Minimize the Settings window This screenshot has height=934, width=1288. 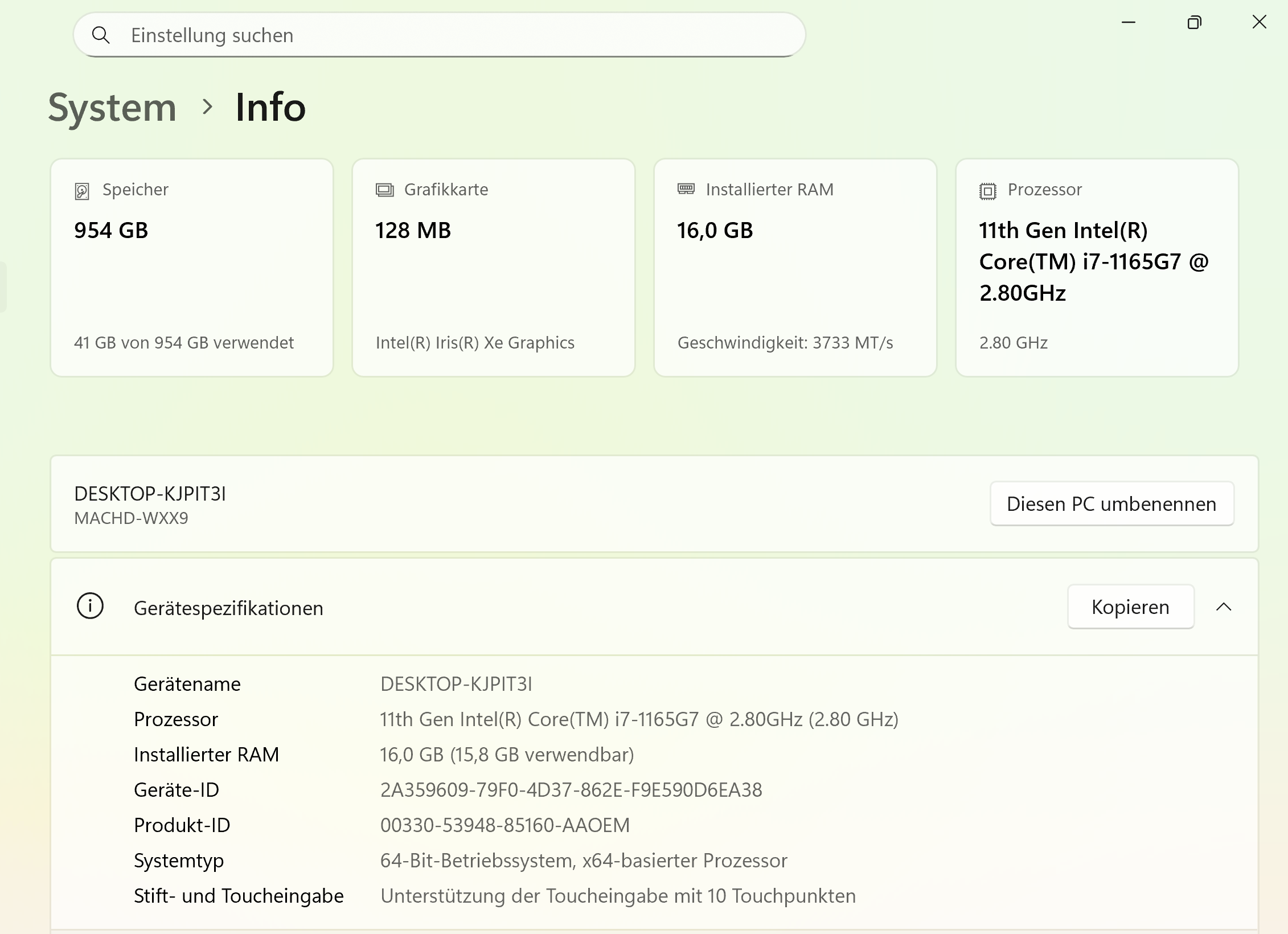coord(1129,23)
